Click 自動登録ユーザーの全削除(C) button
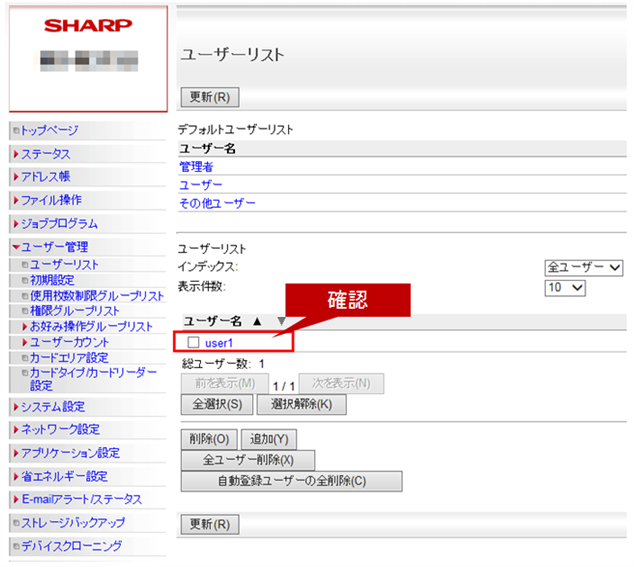Viewport: 634px width, 567px height. click(x=291, y=481)
